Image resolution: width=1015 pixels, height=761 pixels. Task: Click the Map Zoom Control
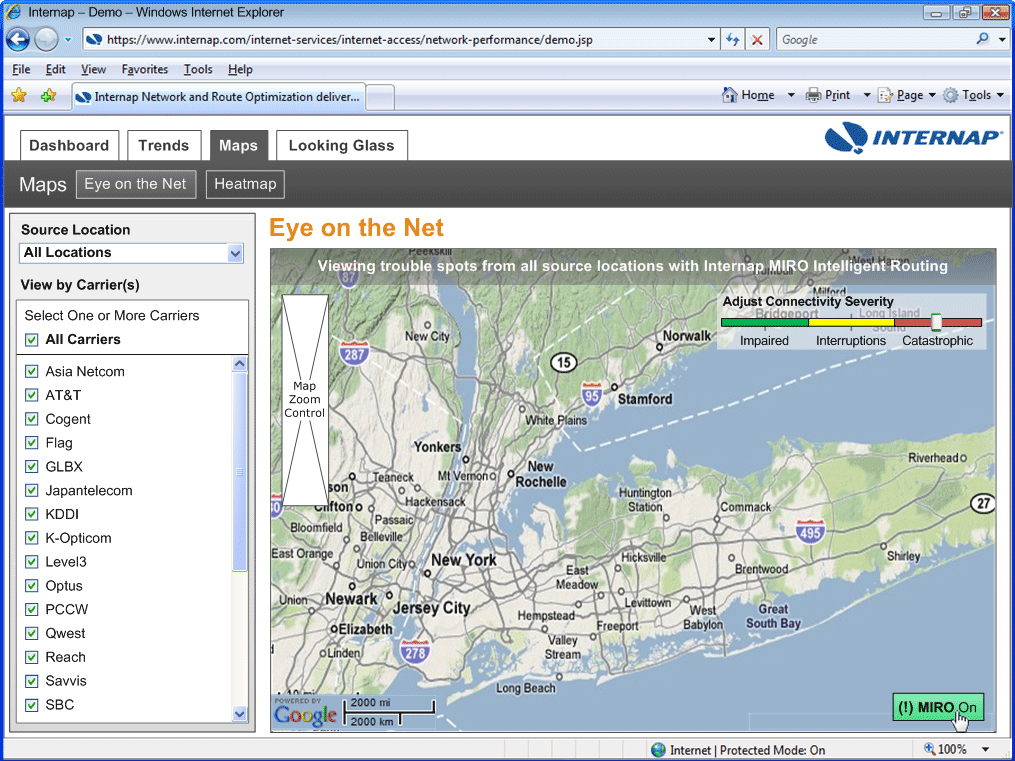coord(306,399)
